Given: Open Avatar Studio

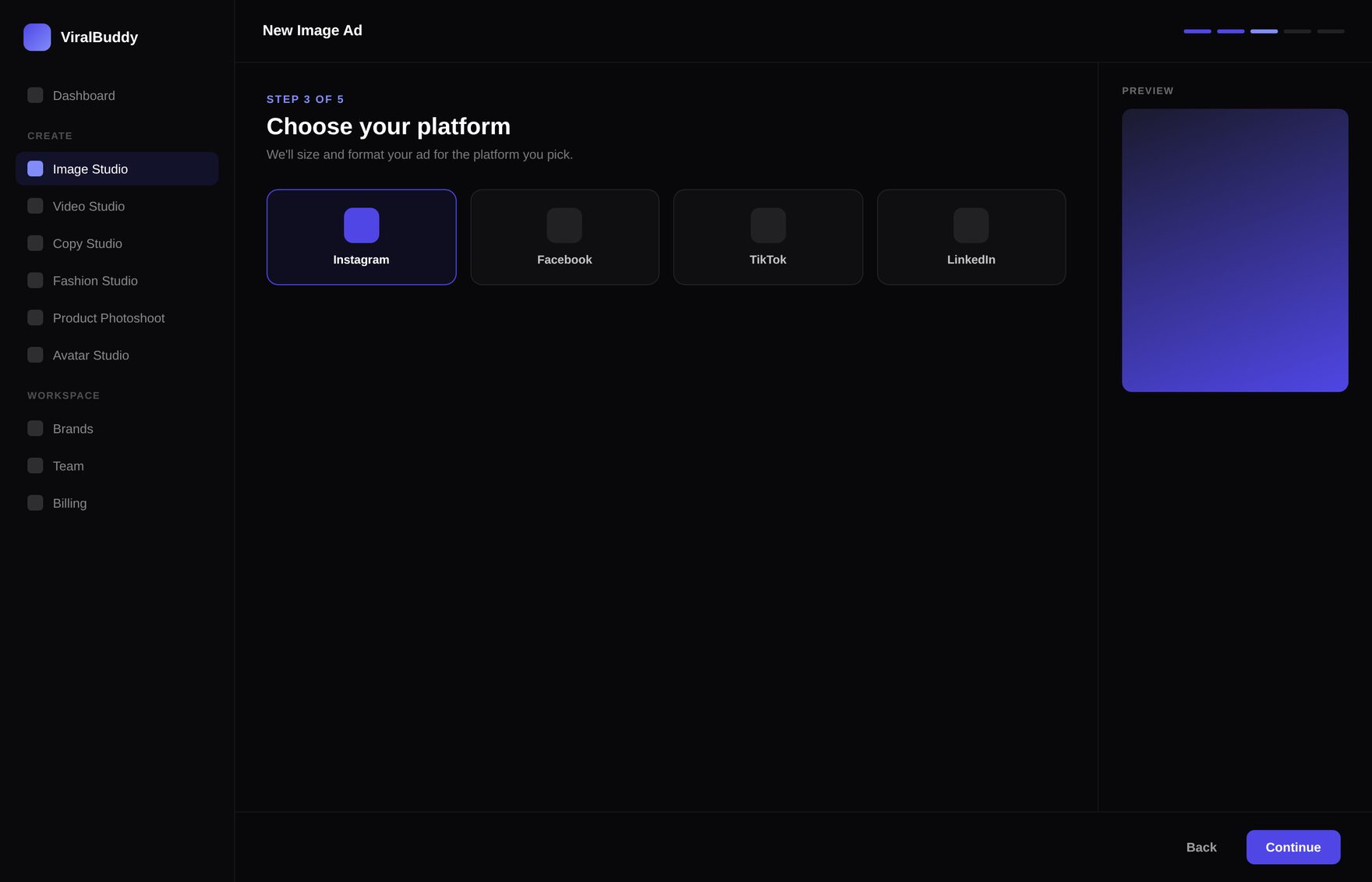Looking at the screenshot, I should [x=117, y=355].
